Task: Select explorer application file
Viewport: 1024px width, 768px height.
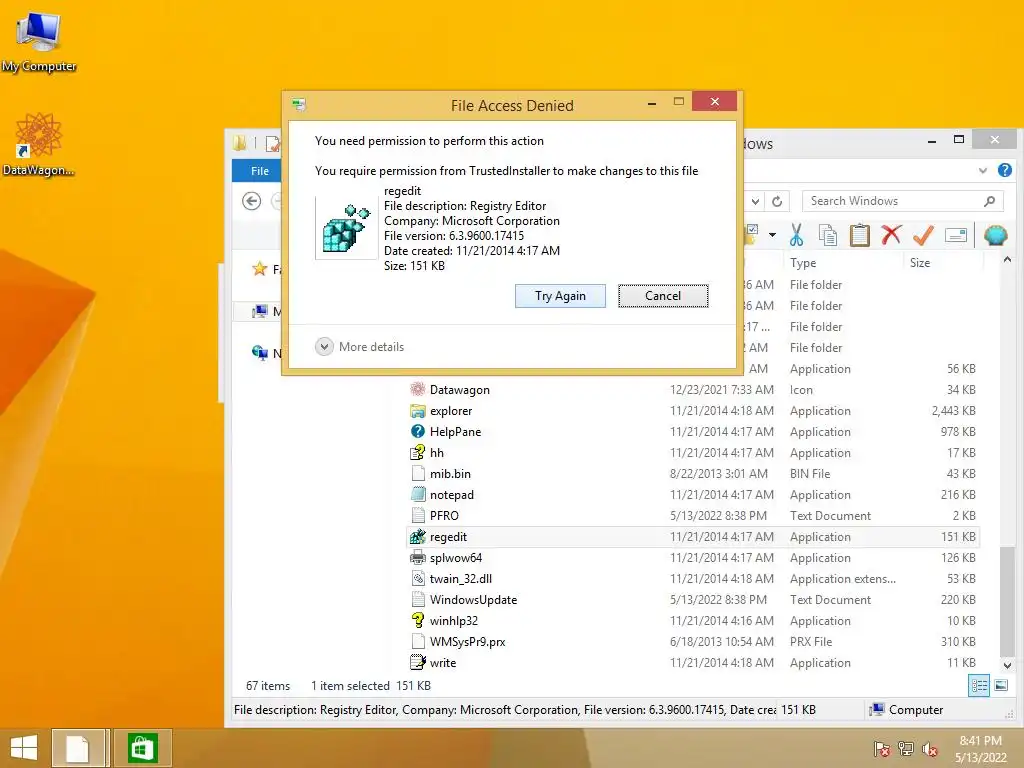Action: click(x=451, y=411)
